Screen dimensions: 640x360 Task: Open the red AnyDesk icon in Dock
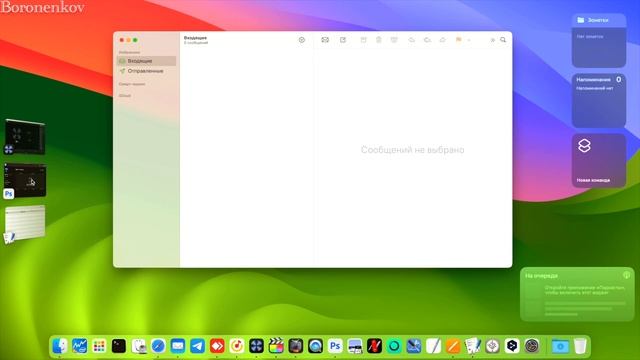click(217, 346)
